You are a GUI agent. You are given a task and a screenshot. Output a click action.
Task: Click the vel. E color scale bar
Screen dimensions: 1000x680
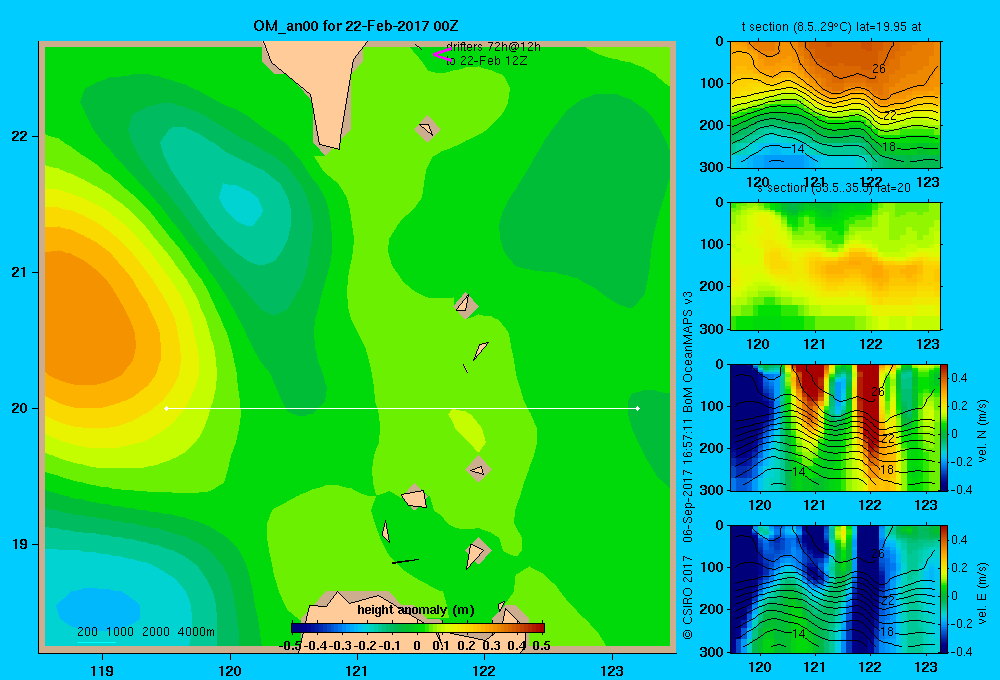945,589
